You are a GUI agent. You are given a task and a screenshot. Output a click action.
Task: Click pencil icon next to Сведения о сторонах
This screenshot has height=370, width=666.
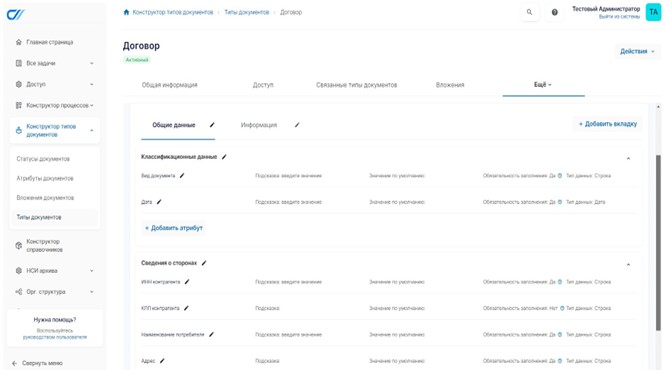point(204,263)
